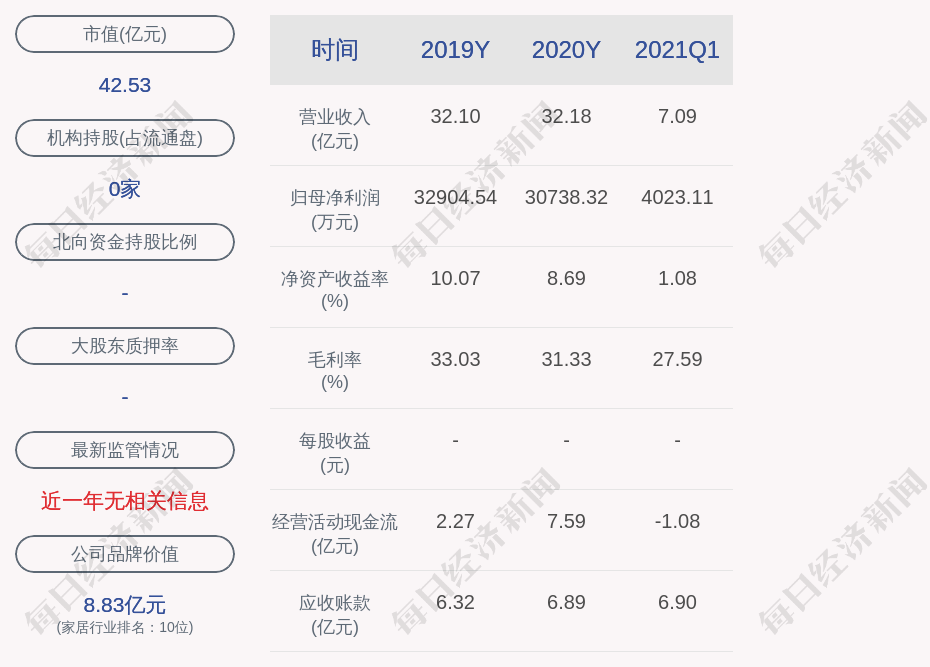
Task: Click the 毛利率(%) row label
Action: [335, 371]
